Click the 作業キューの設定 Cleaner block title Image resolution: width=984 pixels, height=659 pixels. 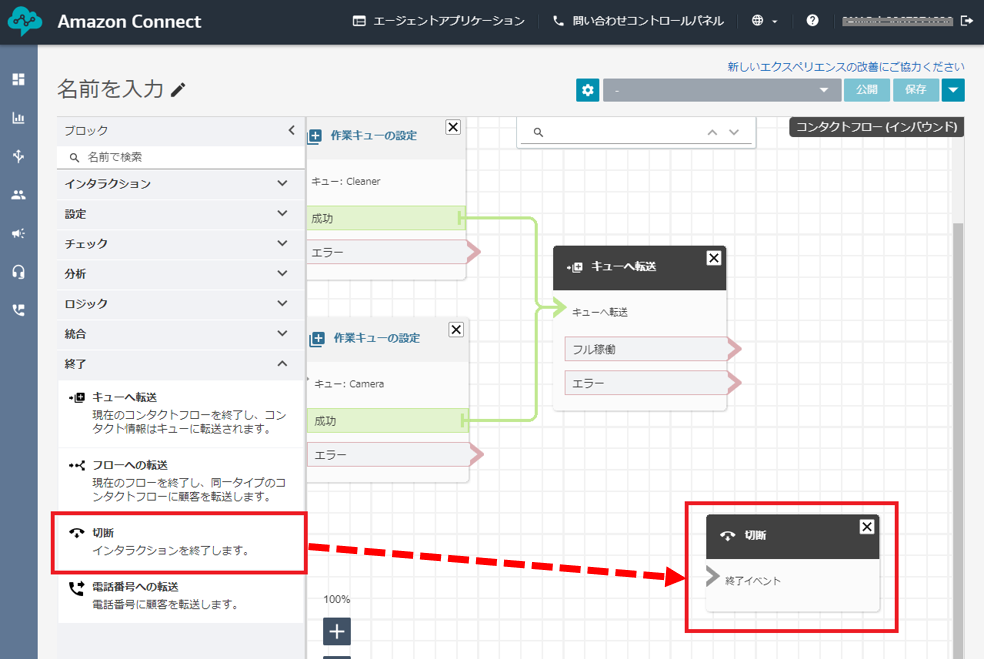(x=373, y=136)
